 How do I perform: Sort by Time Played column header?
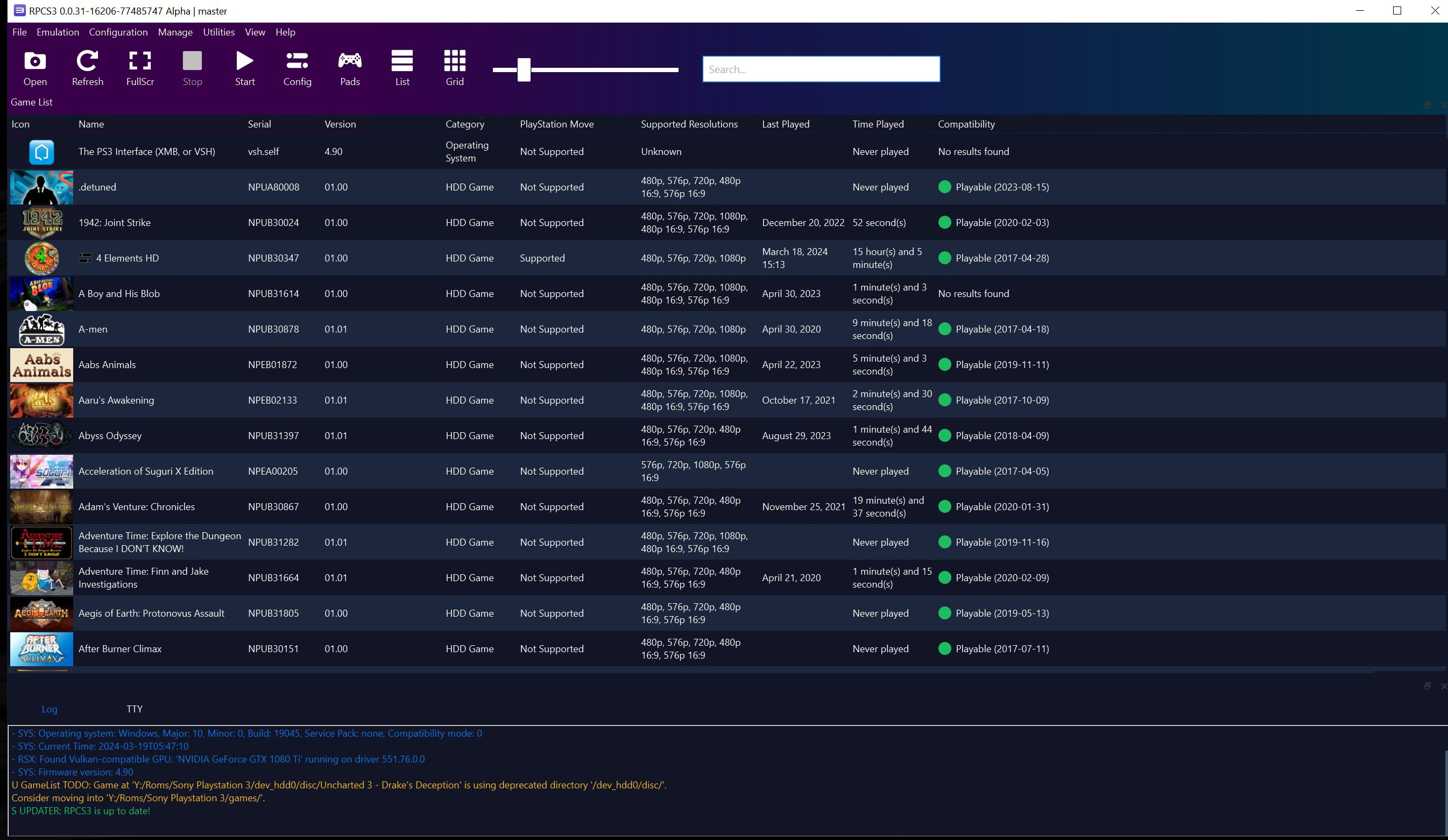coord(878,124)
